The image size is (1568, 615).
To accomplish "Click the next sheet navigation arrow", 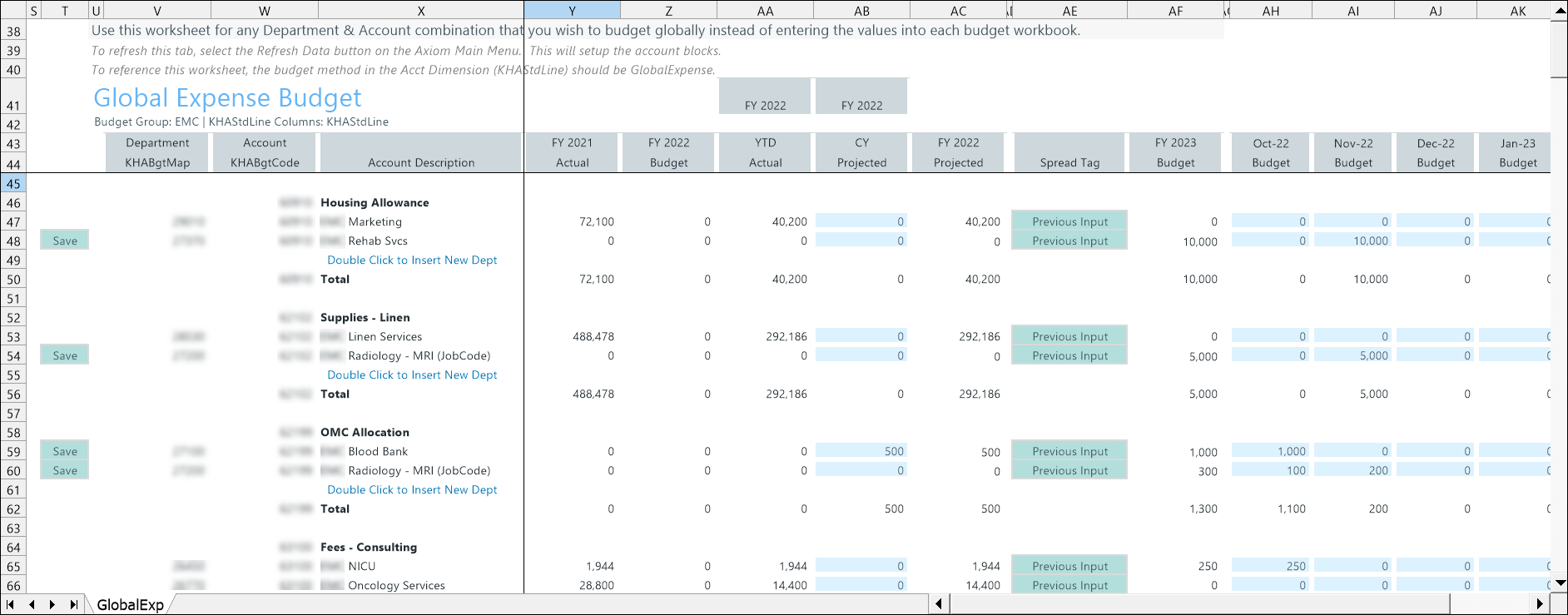I will 52,604.
